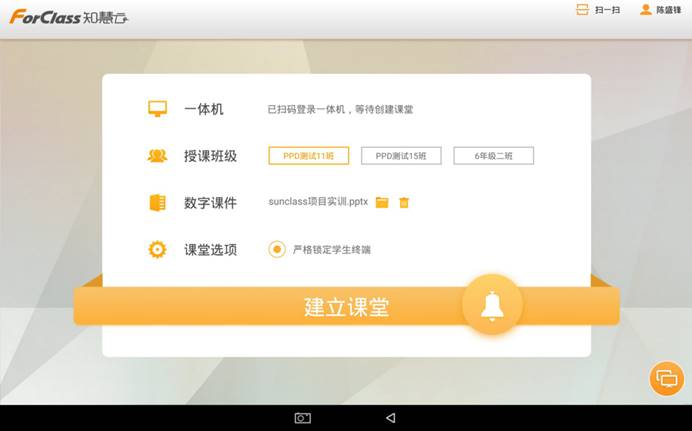Select the PPD测试11班 class
692x431 pixels.
[308, 156]
